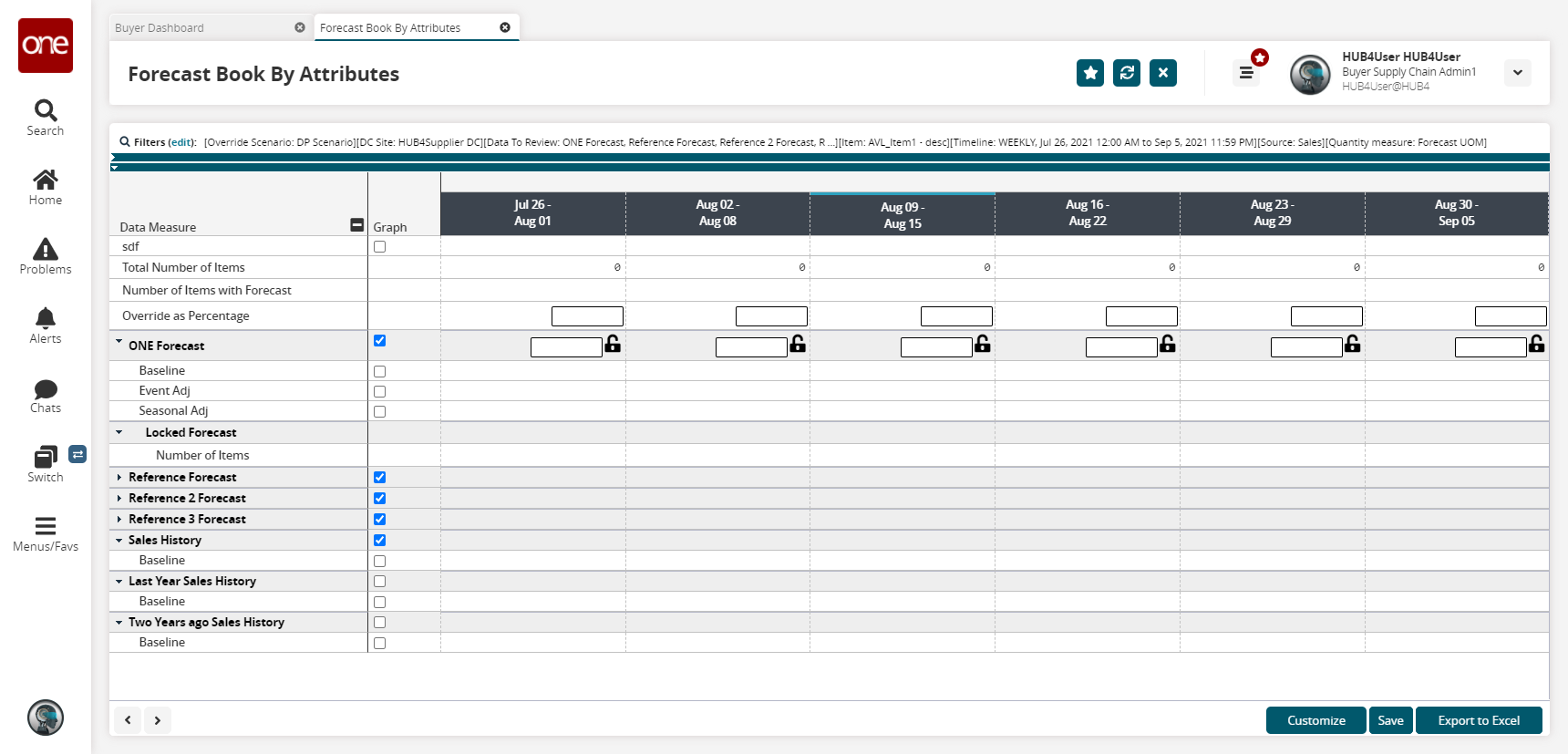
Task: Go to next page arrow
Action: coord(158,720)
